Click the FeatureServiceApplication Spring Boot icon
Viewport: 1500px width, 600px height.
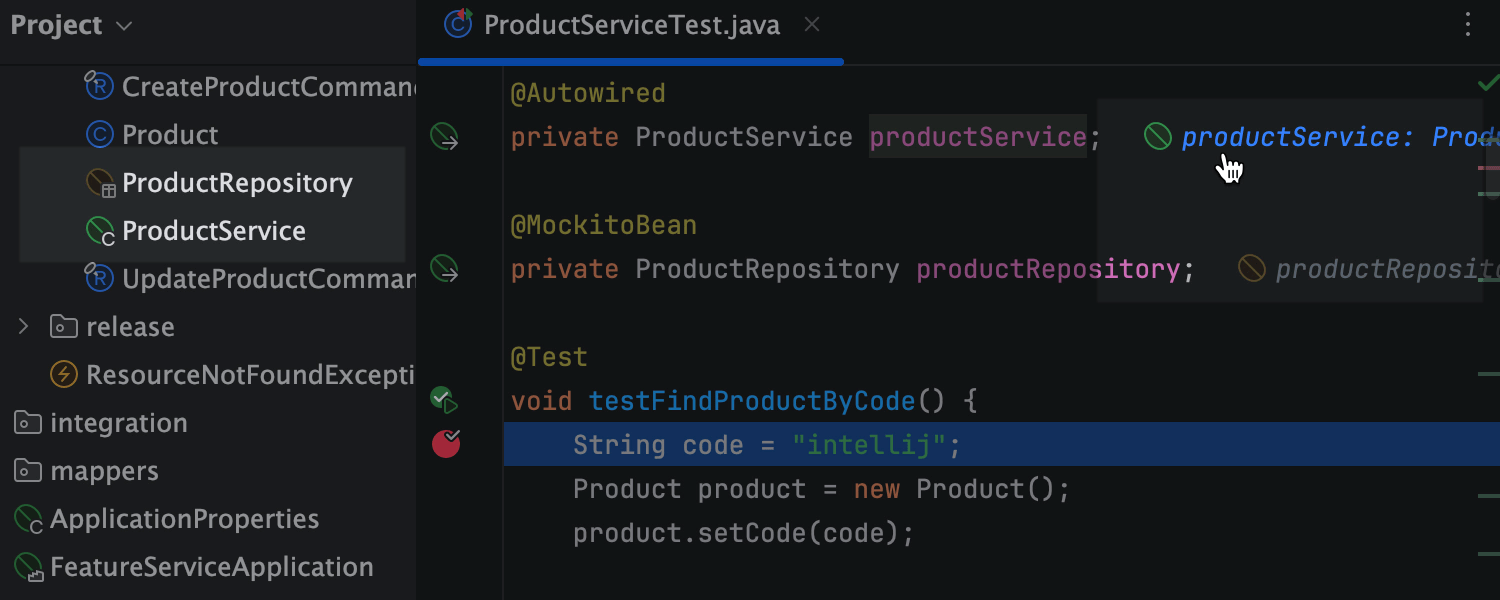pyautogui.click(x=27, y=566)
